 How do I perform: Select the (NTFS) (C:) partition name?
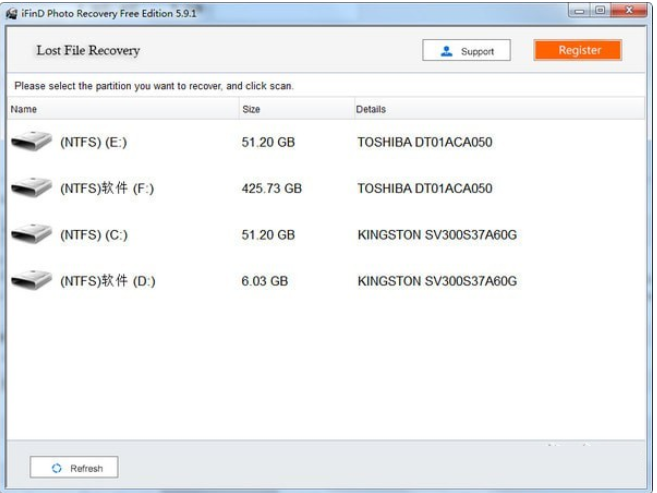click(x=94, y=235)
